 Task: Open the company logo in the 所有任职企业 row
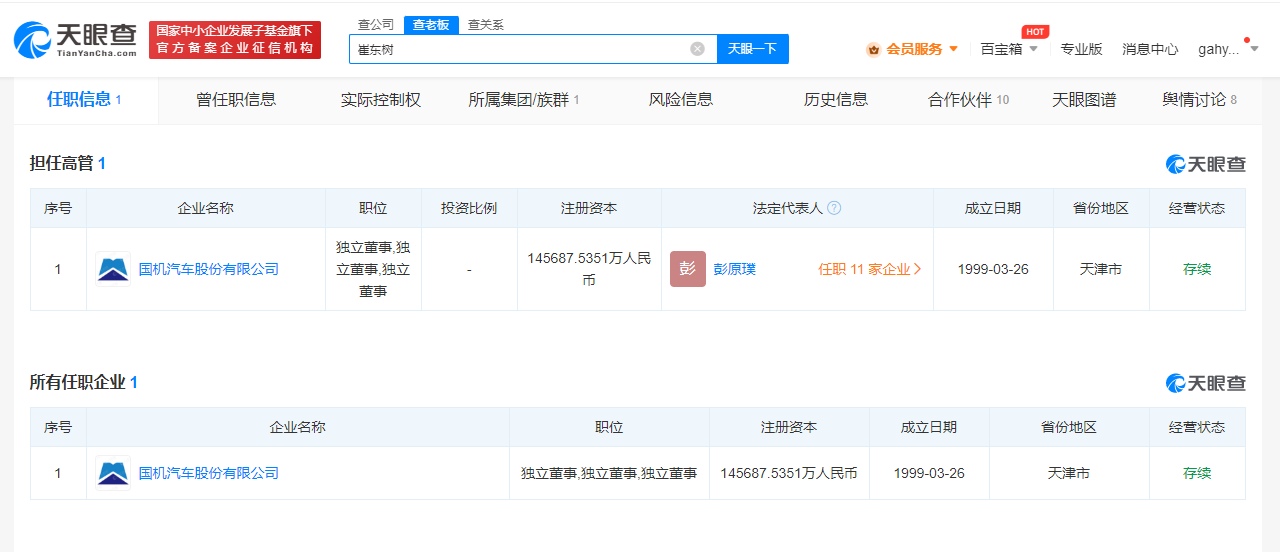click(x=113, y=473)
